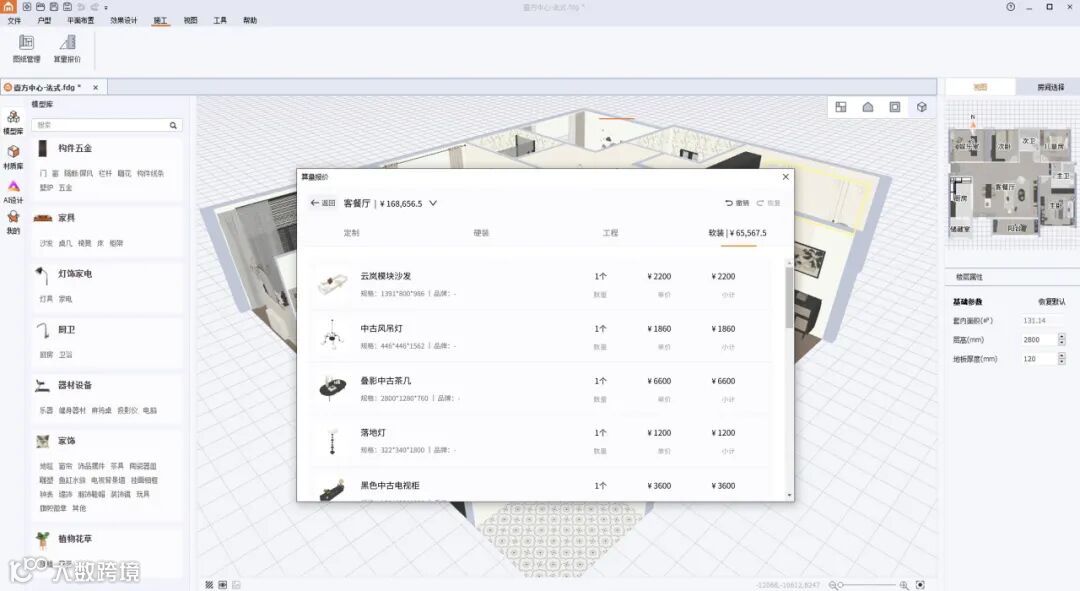This screenshot has height=591, width=1080.
Task: Click the 地板厚度 stepper arrows
Action: click(x=1061, y=359)
